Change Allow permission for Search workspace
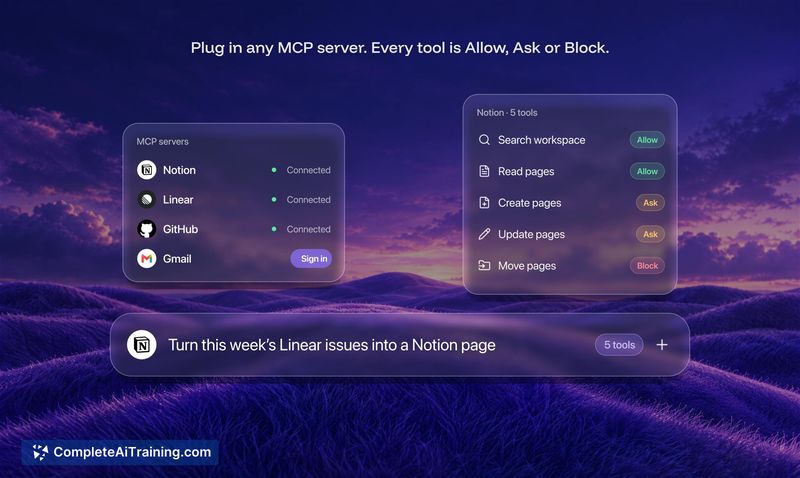The image size is (800, 478). click(647, 140)
